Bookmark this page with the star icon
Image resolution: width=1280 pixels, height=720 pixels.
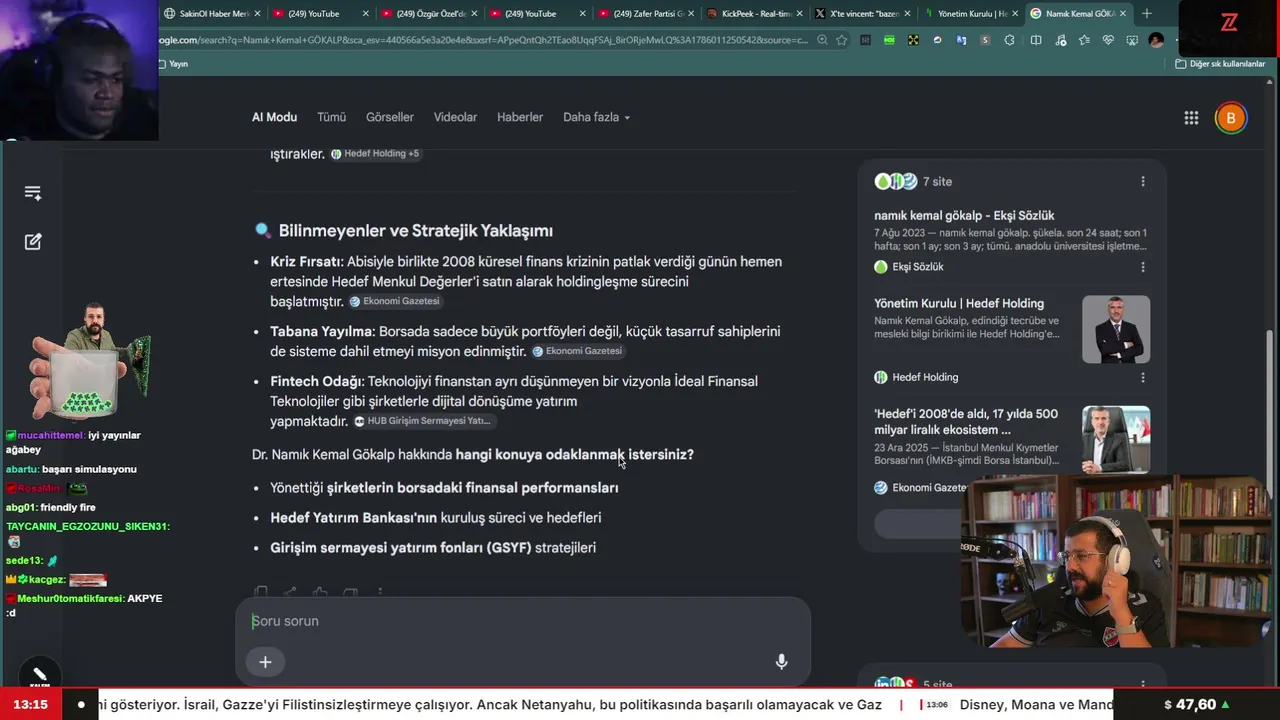click(x=842, y=40)
